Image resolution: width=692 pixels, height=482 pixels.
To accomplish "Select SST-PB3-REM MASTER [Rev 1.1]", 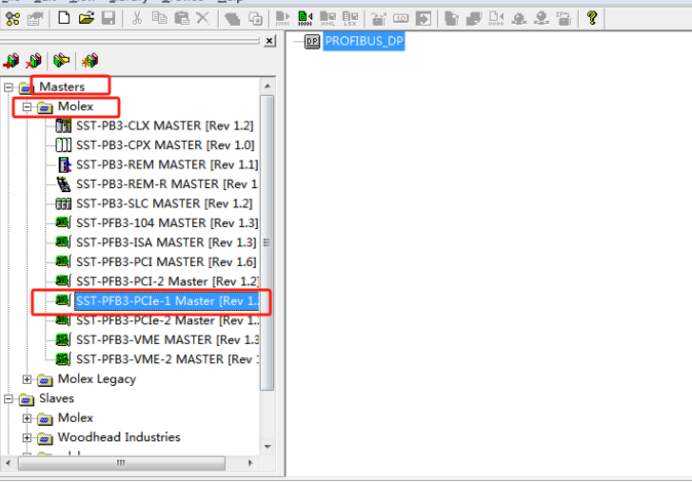I will coord(167,165).
